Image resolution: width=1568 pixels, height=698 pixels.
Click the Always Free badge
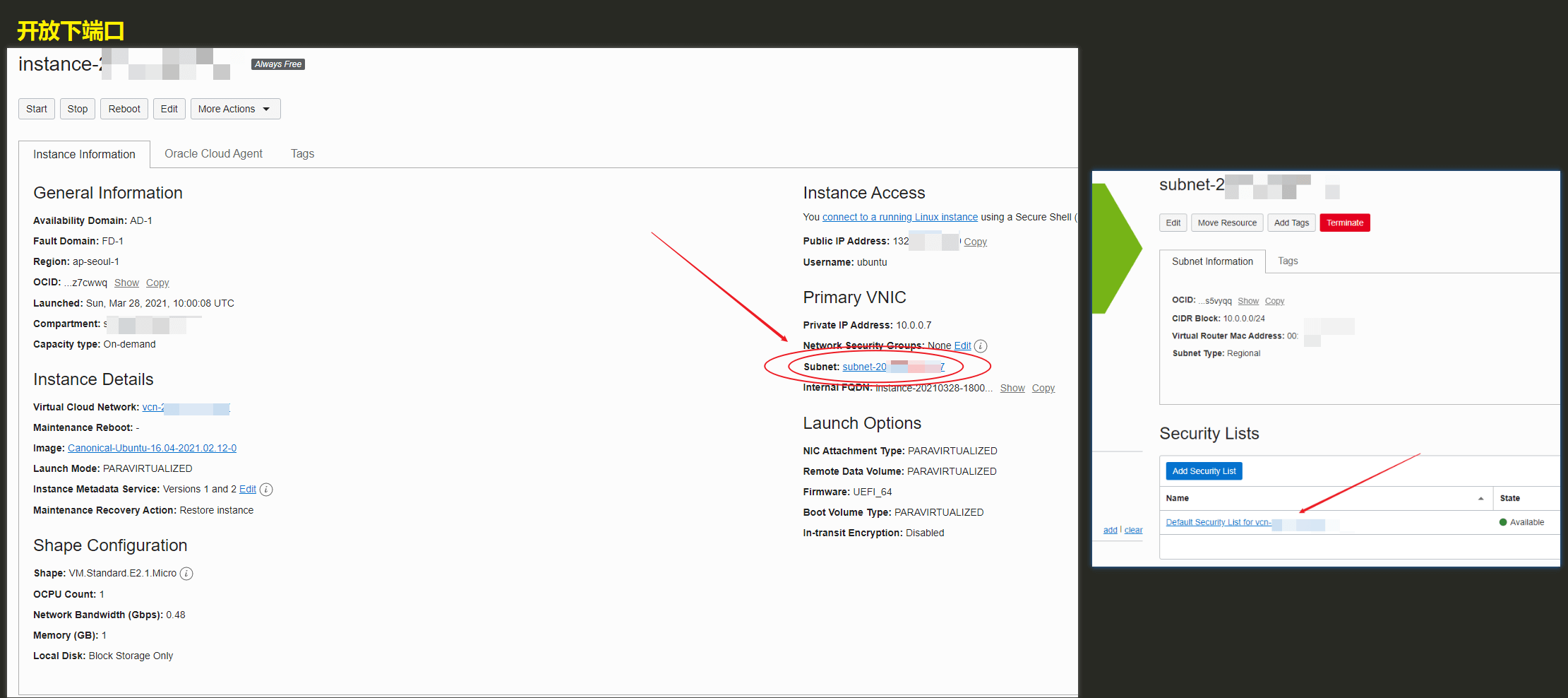pyautogui.click(x=278, y=64)
